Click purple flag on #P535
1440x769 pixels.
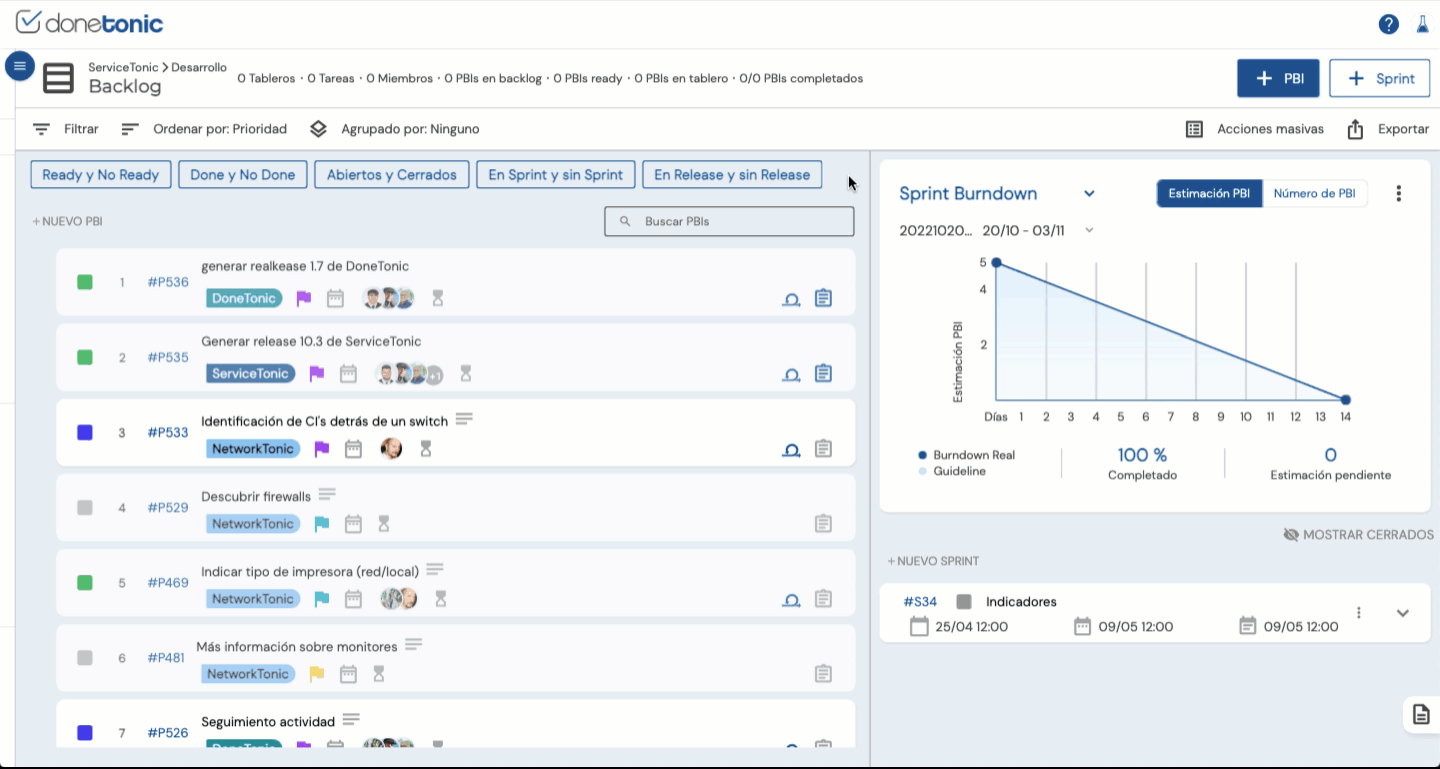coord(317,373)
